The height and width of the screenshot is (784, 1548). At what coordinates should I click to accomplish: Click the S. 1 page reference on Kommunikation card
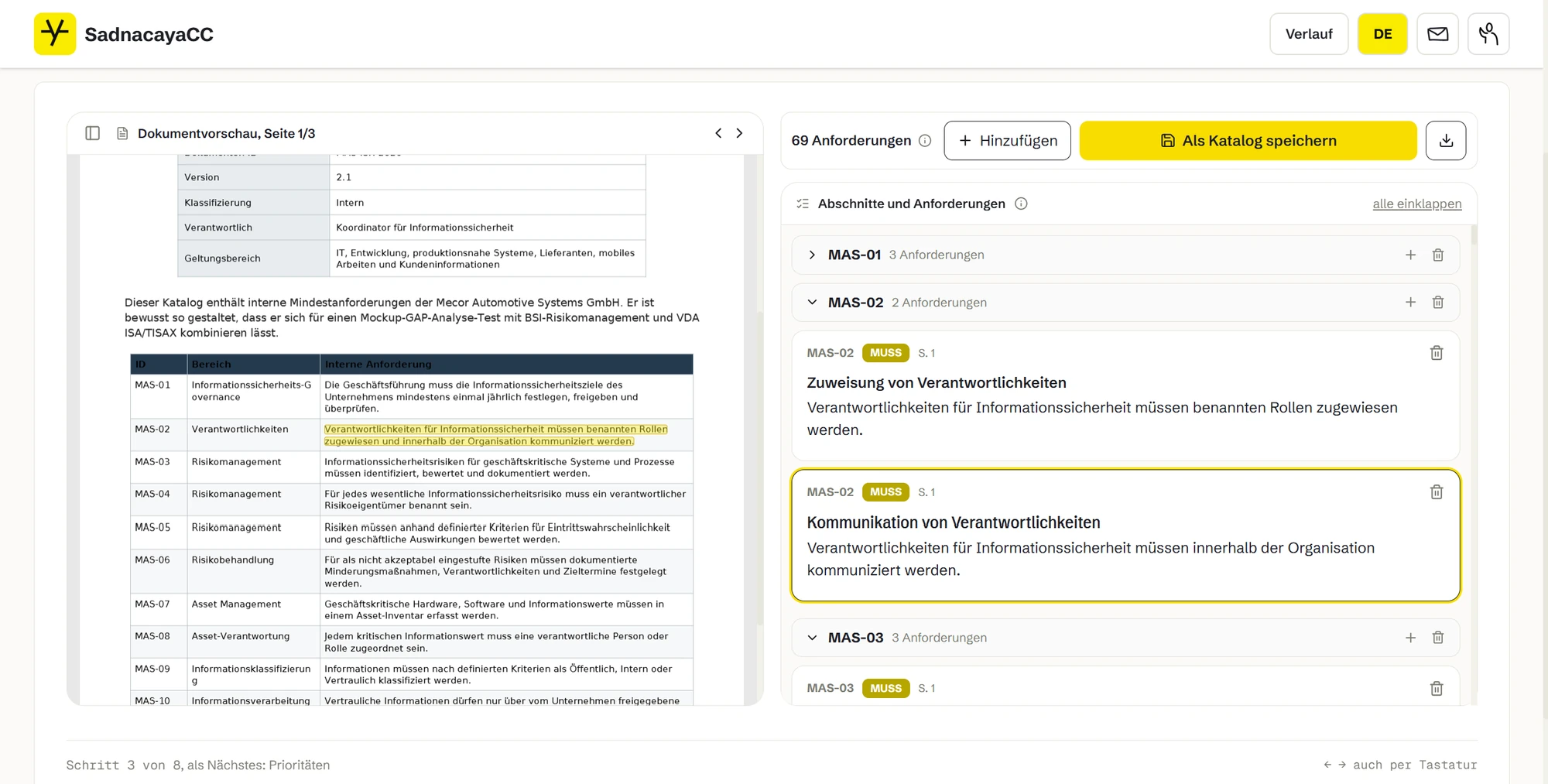click(926, 492)
